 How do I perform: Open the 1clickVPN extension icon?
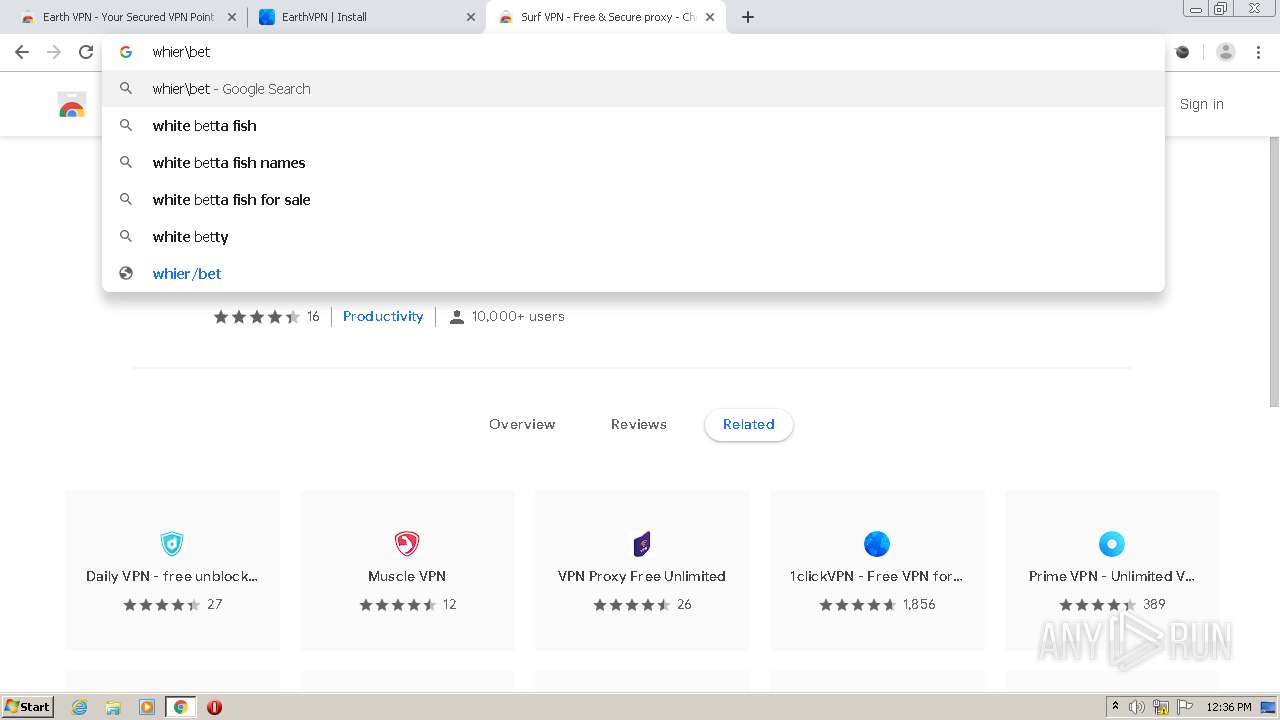877,544
